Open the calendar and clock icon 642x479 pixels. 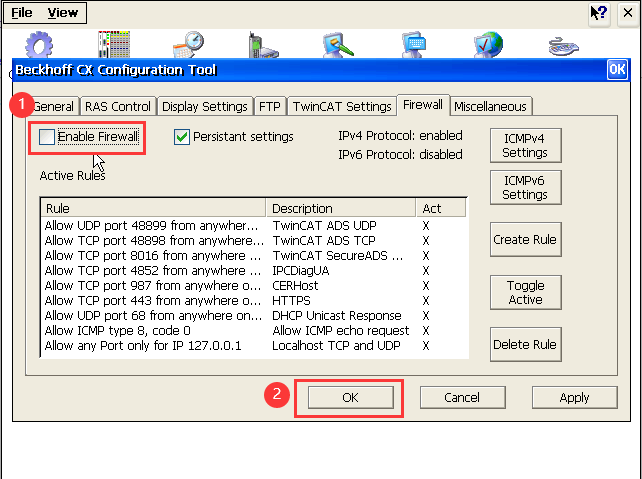(188, 44)
